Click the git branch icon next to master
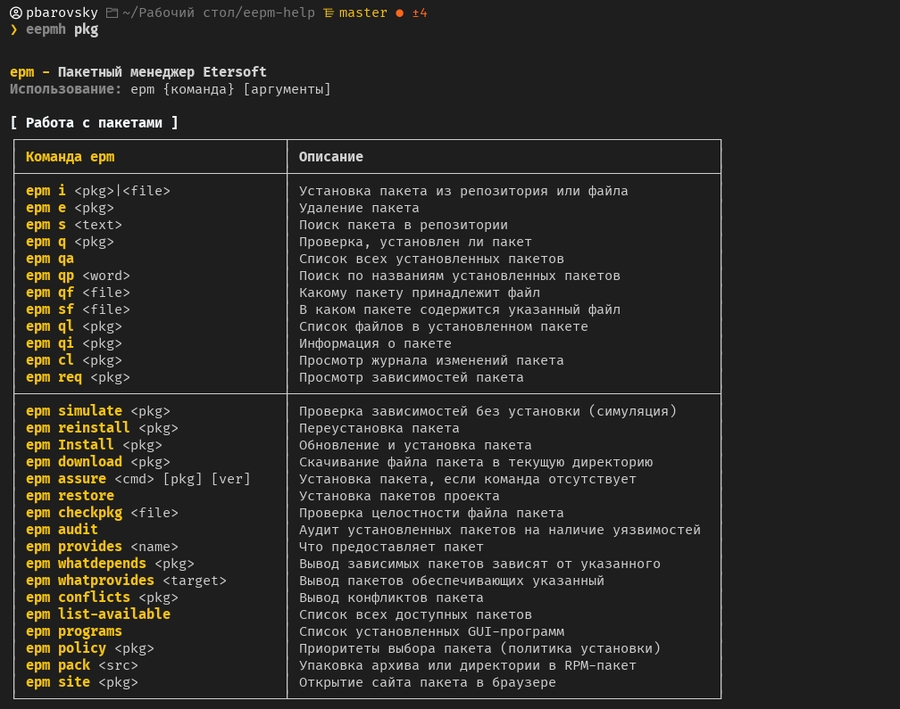Image resolution: width=900 pixels, height=709 pixels. click(328, 13)
